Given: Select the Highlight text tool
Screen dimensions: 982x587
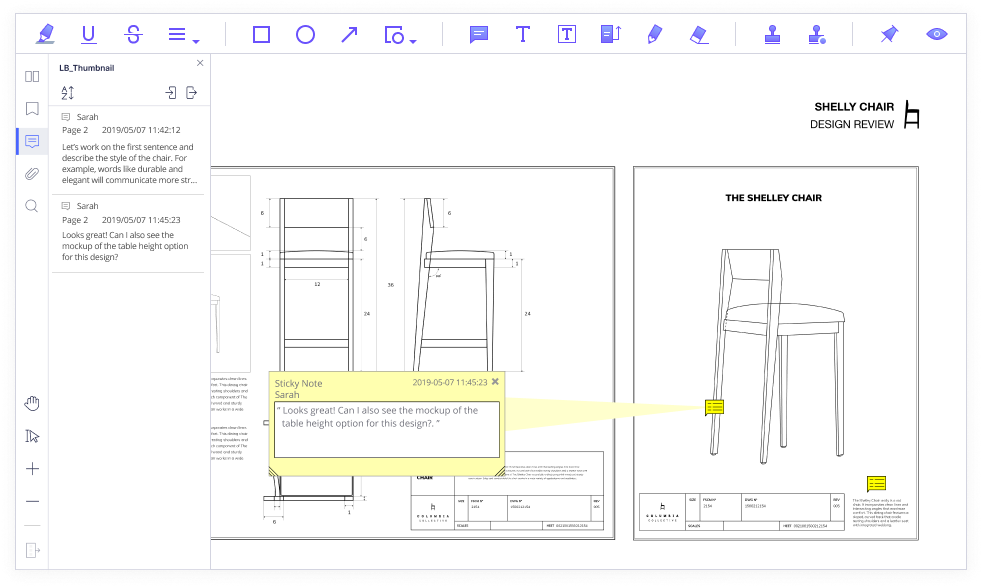Looking at the screenshot, I should pos(45,34).
